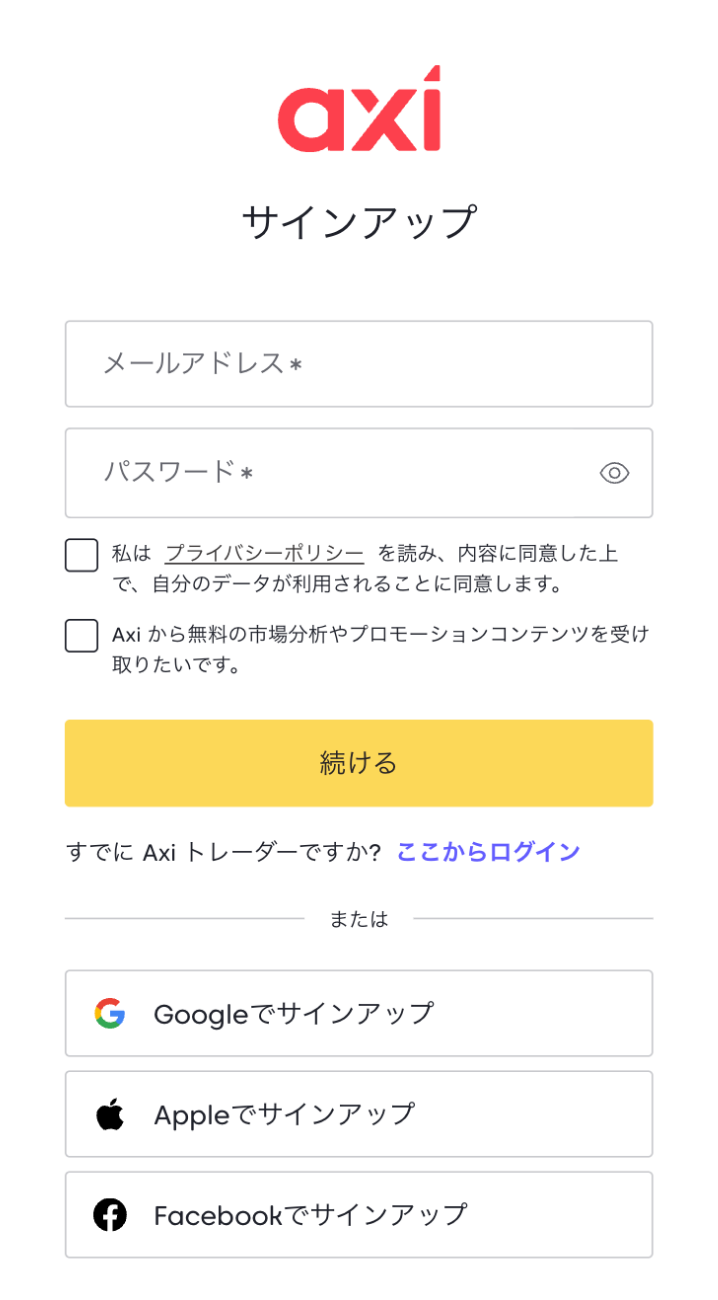
Task: Show password using the eye icon
Action: tap(614, 473)
